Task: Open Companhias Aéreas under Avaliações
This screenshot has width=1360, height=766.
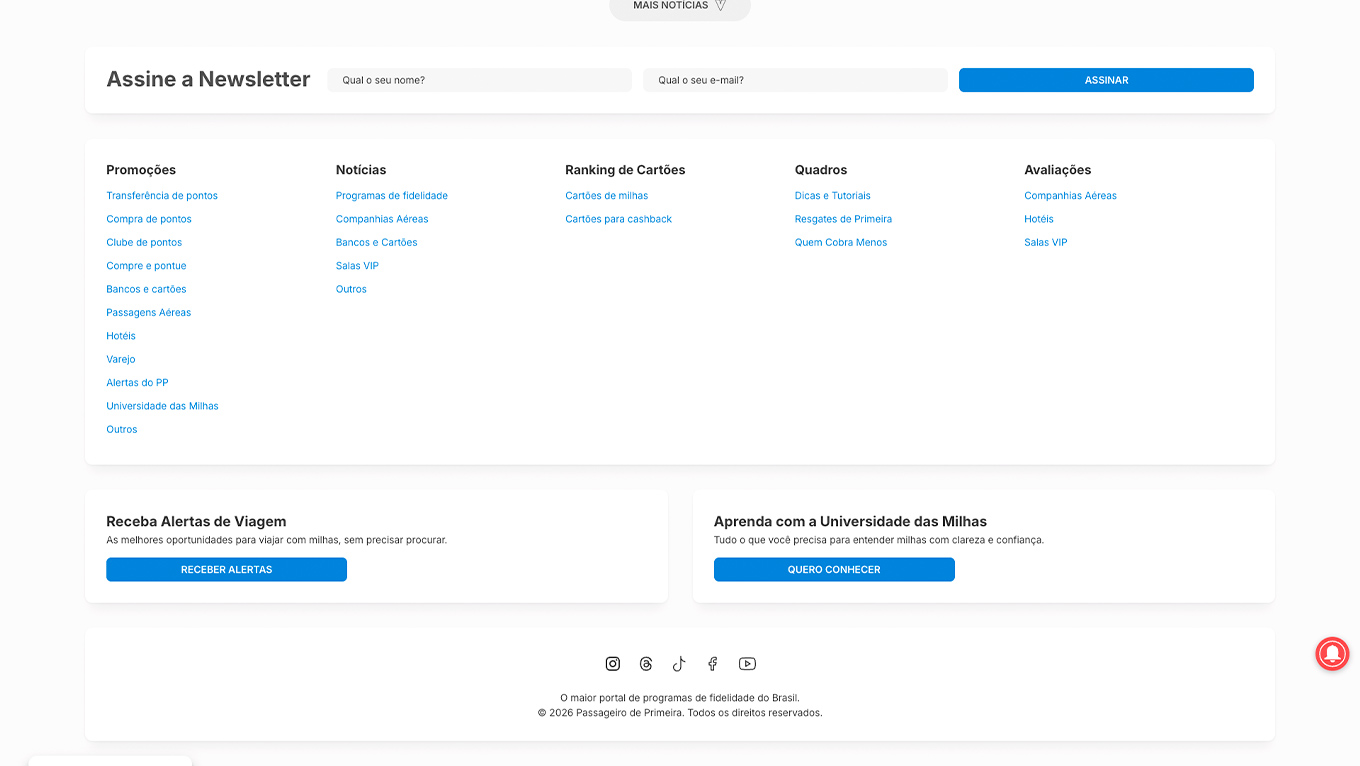Action: 1070,196
